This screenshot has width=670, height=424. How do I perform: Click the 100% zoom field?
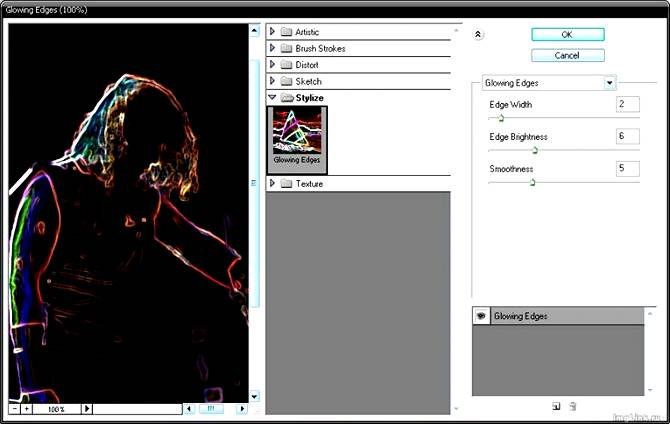[x=57, y=409]
